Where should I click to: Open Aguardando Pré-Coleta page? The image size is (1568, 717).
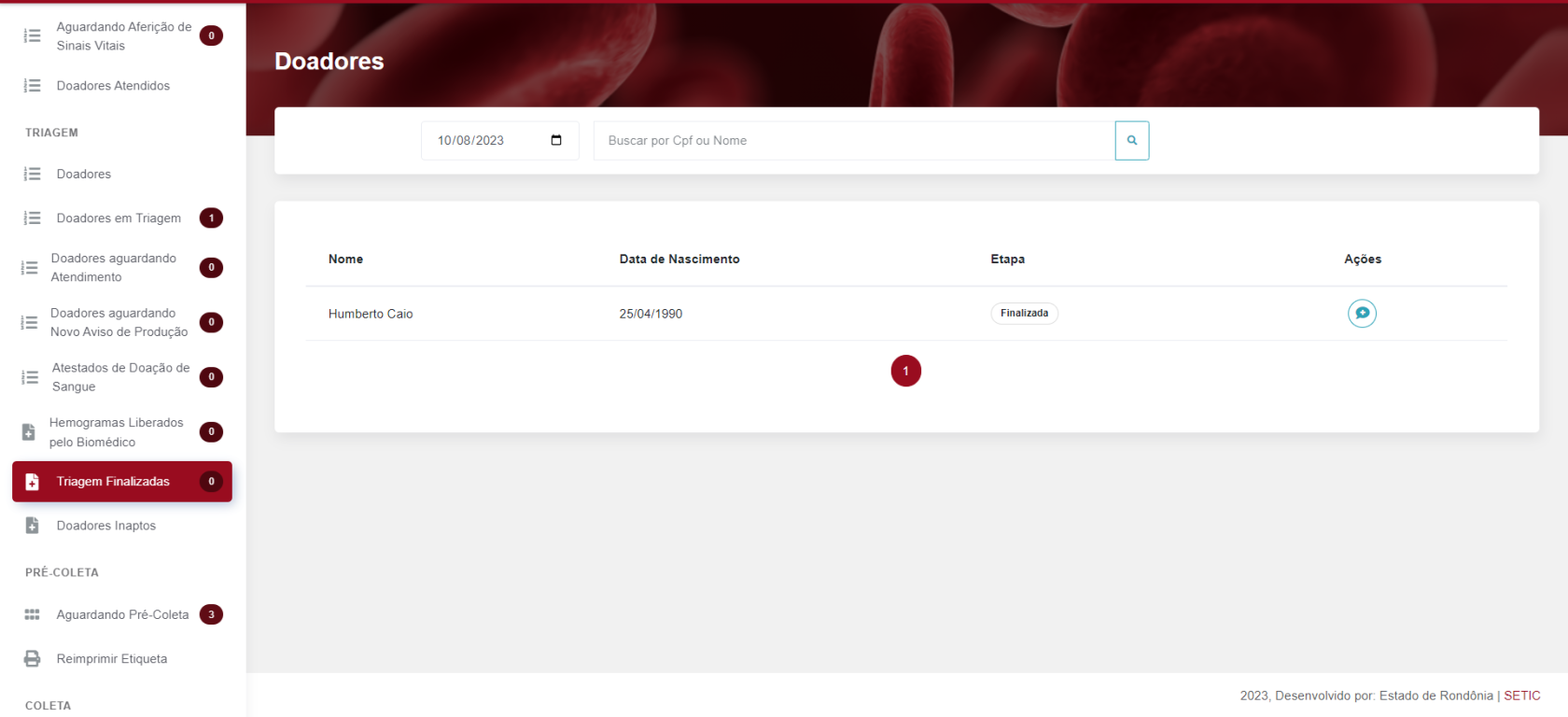122,614
